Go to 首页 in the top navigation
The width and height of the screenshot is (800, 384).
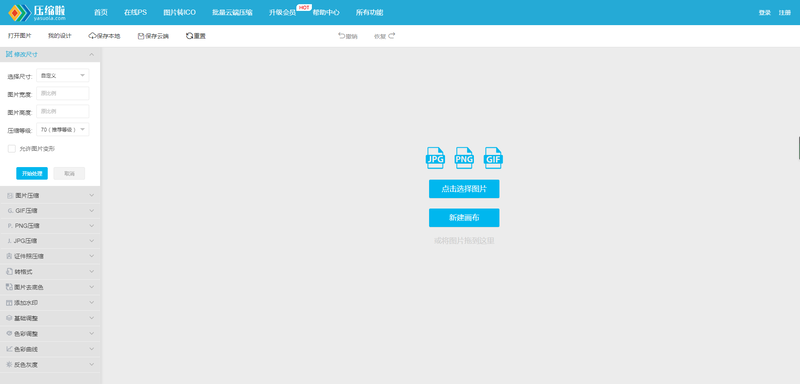point(101,13)
